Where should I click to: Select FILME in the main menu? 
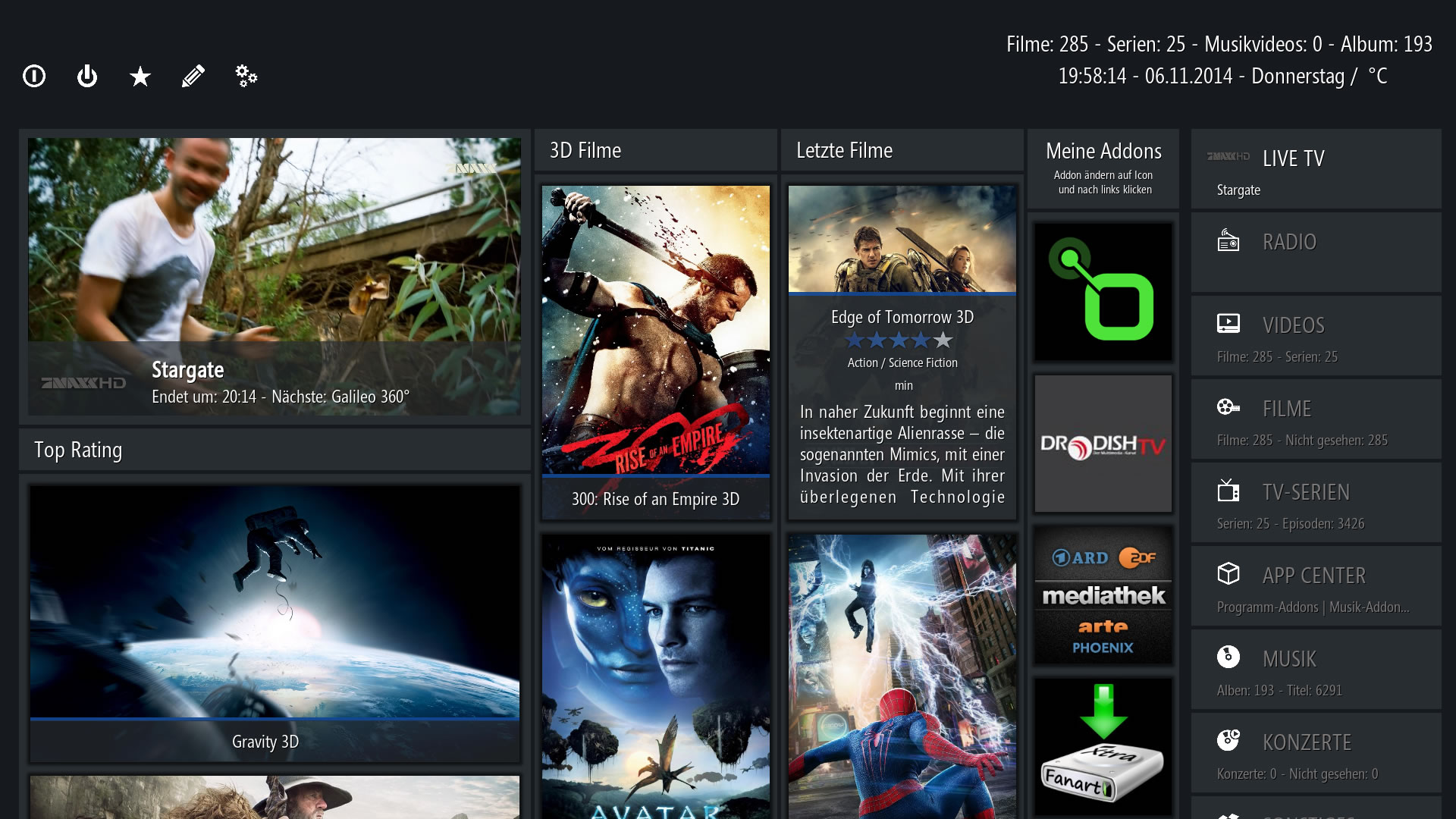coord(1316,419)
